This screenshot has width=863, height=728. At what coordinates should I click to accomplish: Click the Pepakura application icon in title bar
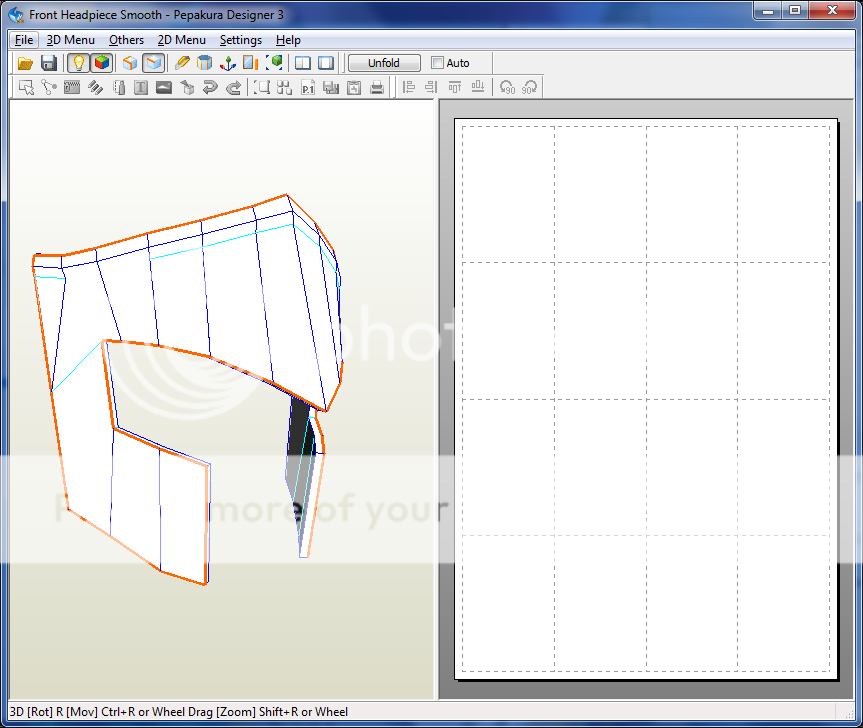(x=16, y=14)
